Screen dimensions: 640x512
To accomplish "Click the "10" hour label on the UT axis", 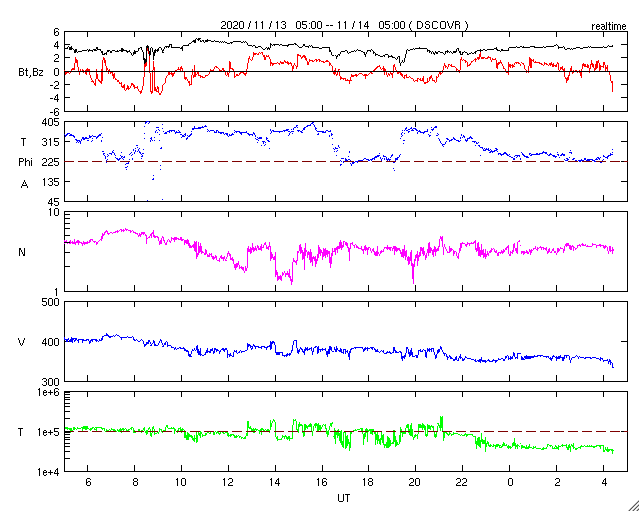I will (181, 482).
